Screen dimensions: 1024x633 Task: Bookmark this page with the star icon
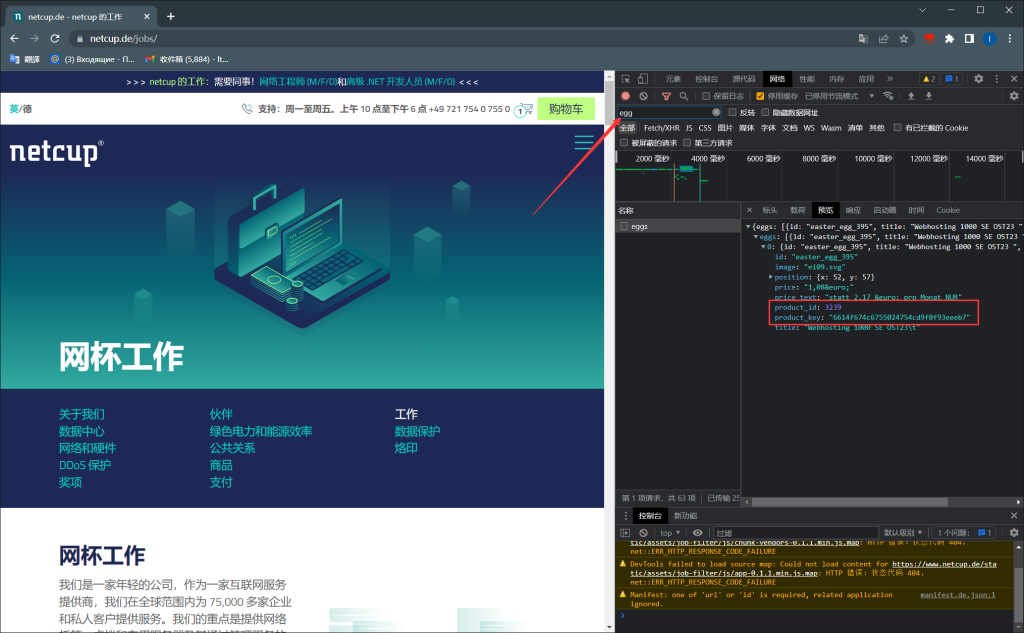(904, 39)
